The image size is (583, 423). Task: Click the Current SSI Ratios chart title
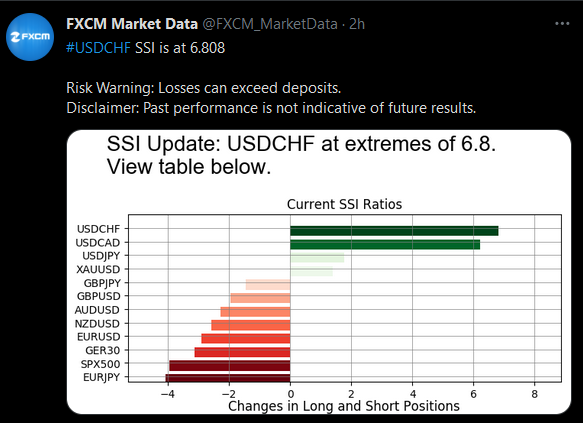pyautogui.click(x=344, y=204)
